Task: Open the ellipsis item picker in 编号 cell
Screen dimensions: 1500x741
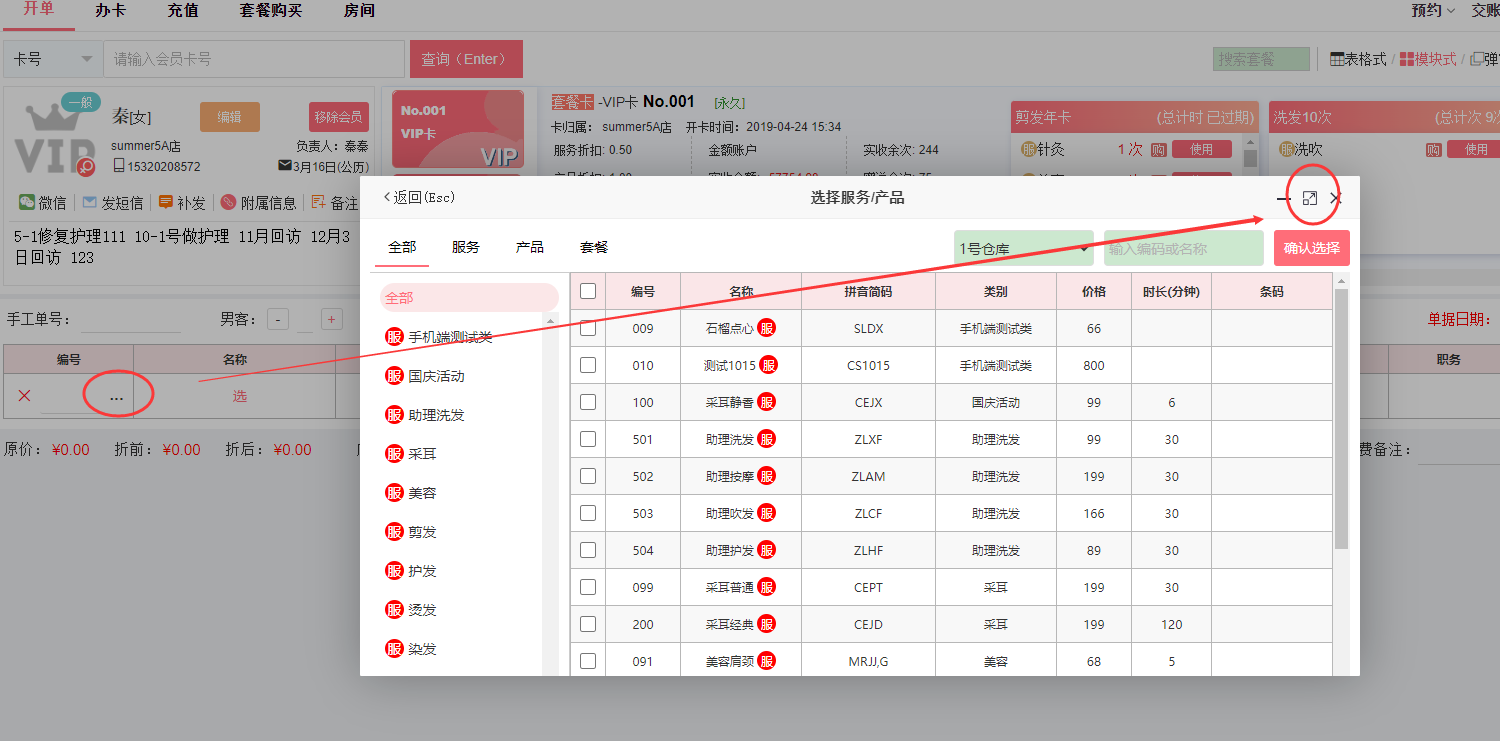Action: point(117,396)
